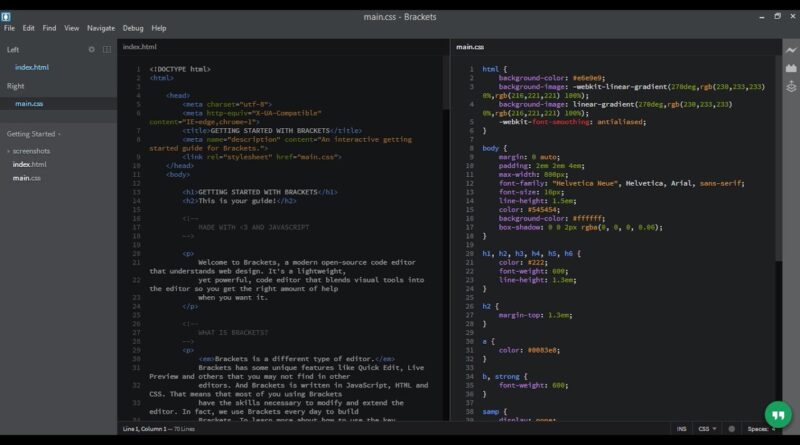Open the Find menu
This screenshot has height=445, width=800.
[x=49, y=28]
